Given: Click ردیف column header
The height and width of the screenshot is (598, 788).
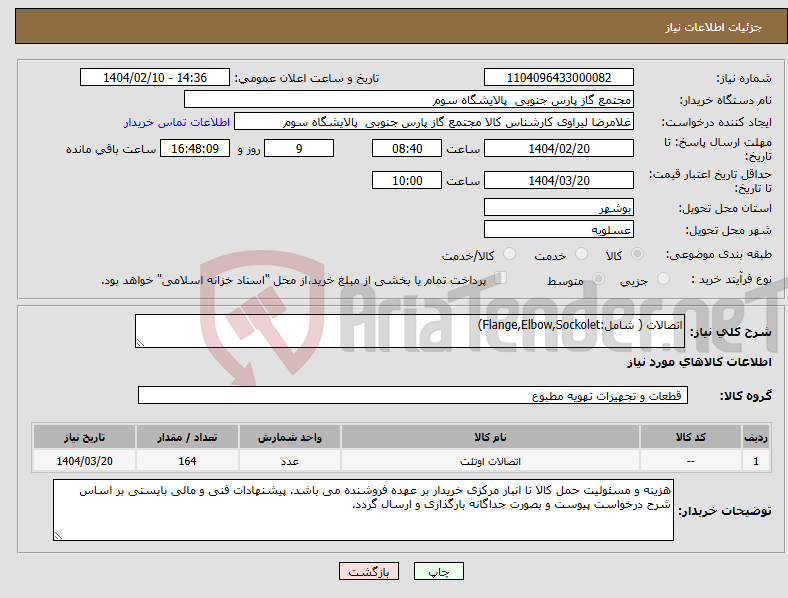Looking at the screenshot, I should [x=756, y=437].
